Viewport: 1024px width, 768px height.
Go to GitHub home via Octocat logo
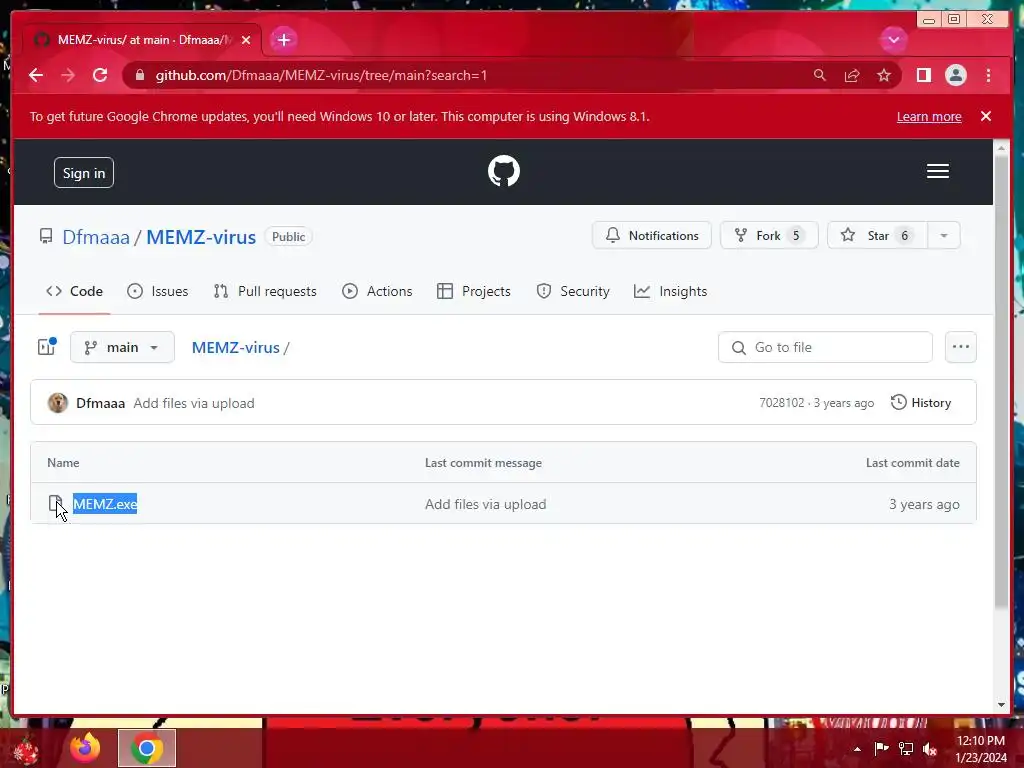504,171
